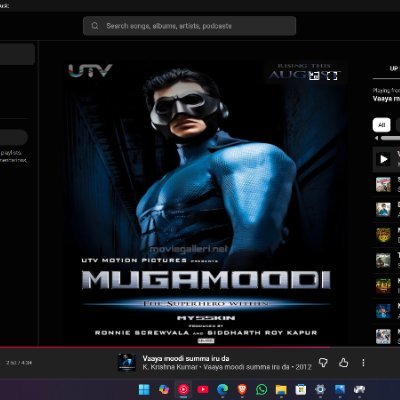Dislike the current song with the thumbs-down

323,363
